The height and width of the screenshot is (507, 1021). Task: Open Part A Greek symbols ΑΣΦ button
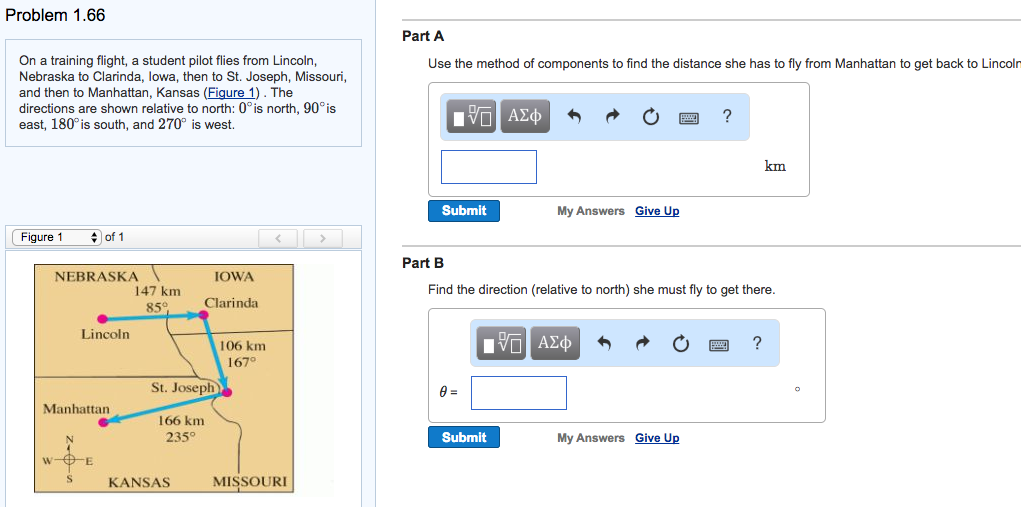point(525,117)
